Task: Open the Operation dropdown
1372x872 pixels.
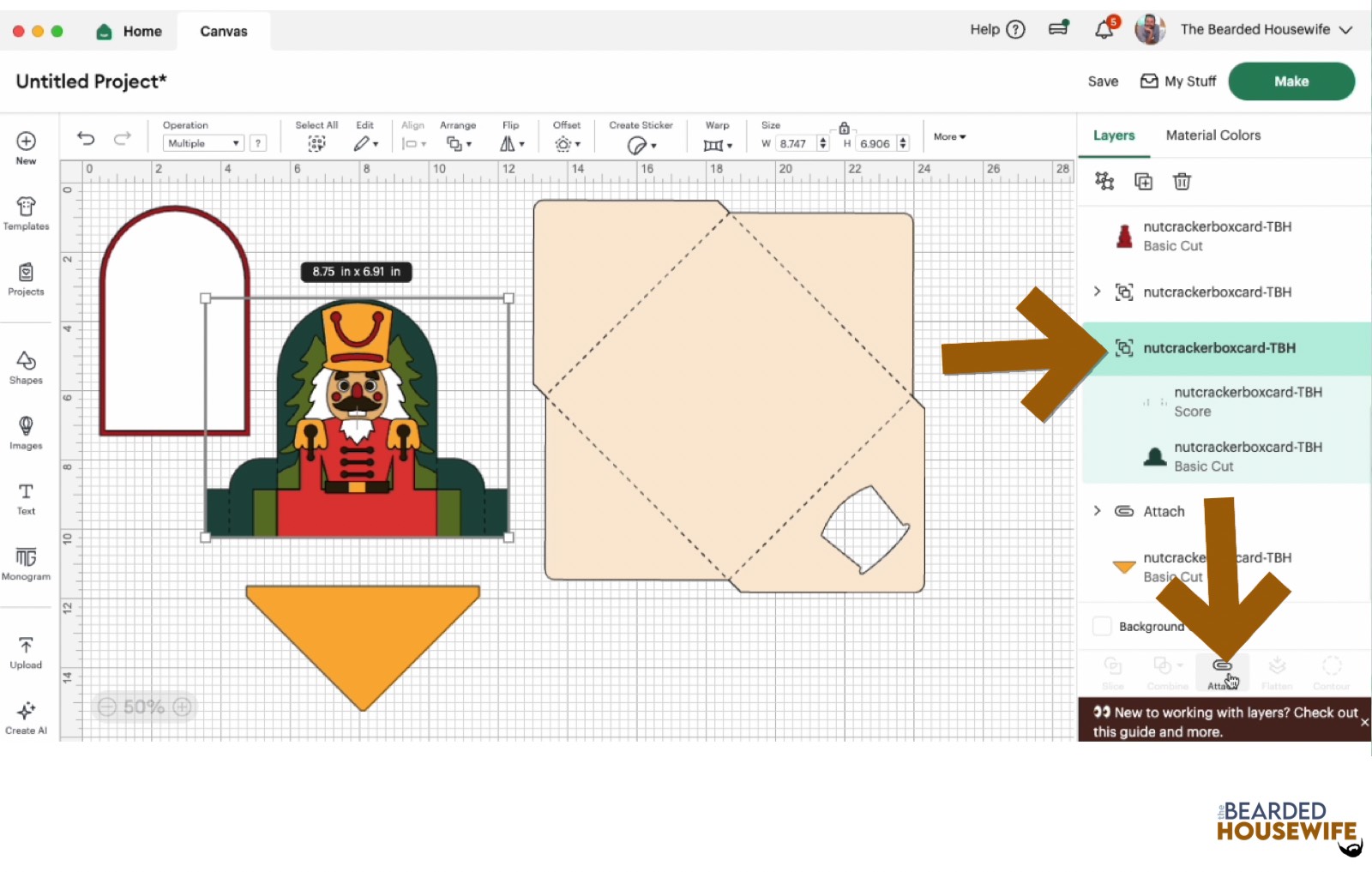Action: pos(203,143)
